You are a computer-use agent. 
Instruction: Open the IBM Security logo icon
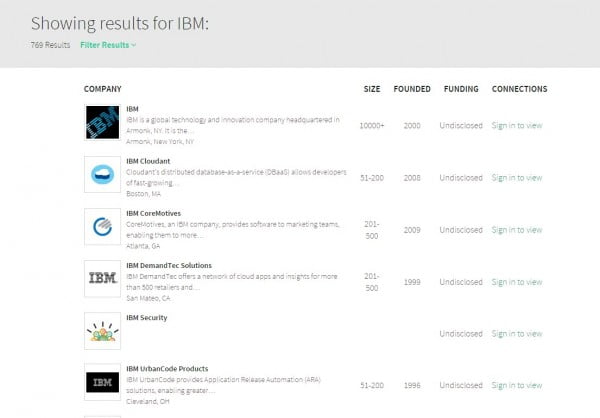(x=102, y=330)
